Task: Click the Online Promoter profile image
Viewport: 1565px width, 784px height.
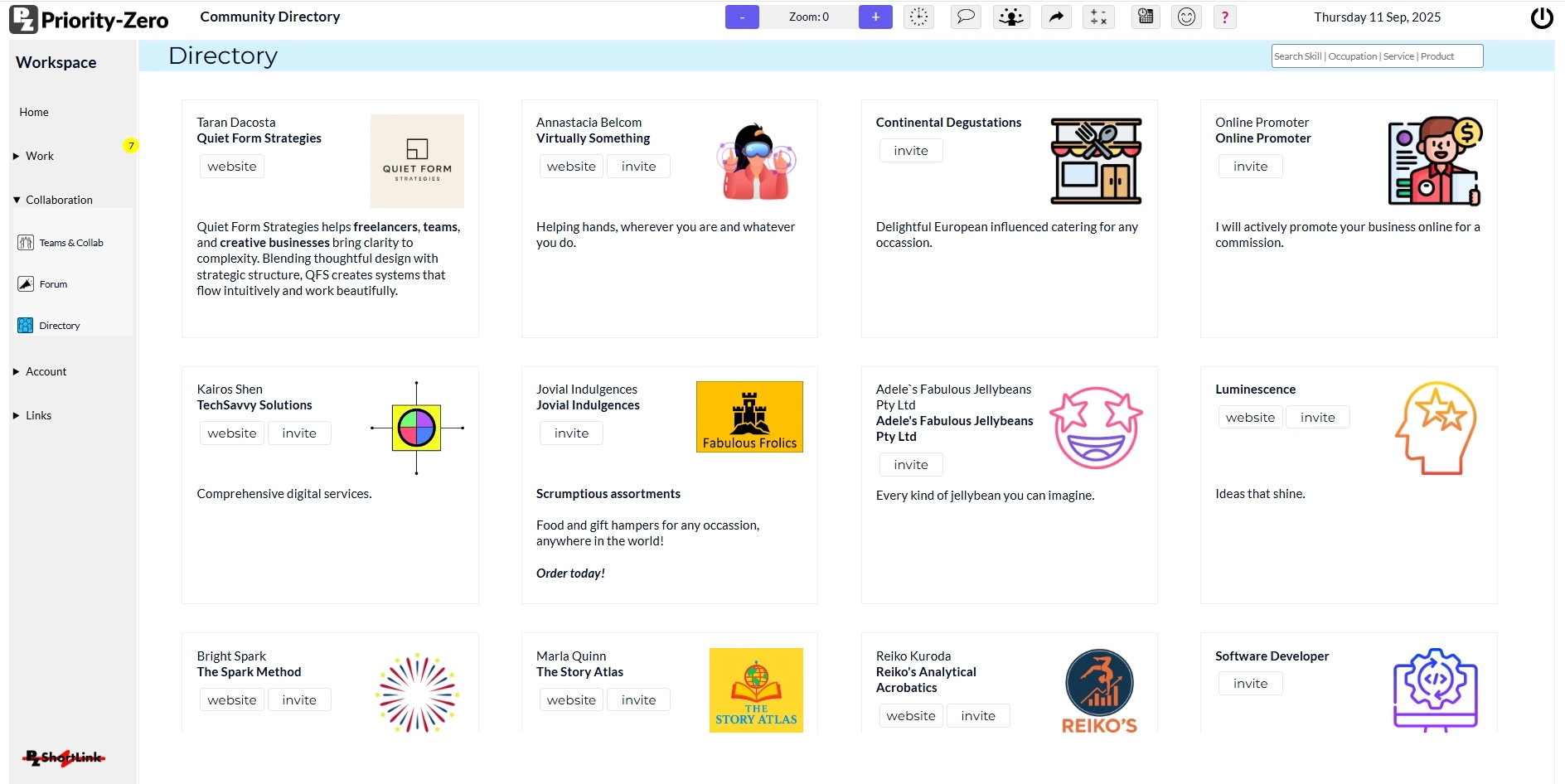Action: [x=1436, y=161]
